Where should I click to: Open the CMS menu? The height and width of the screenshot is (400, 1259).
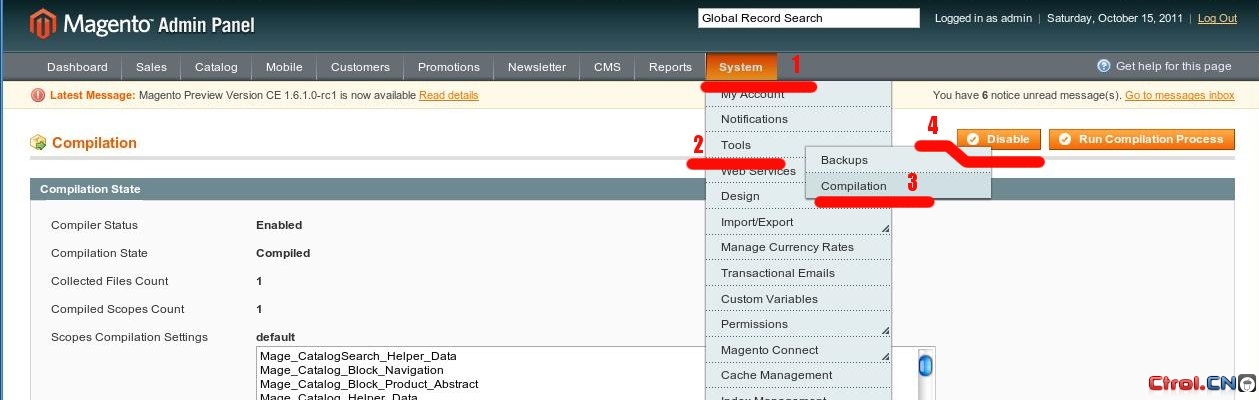coord(607,67)
